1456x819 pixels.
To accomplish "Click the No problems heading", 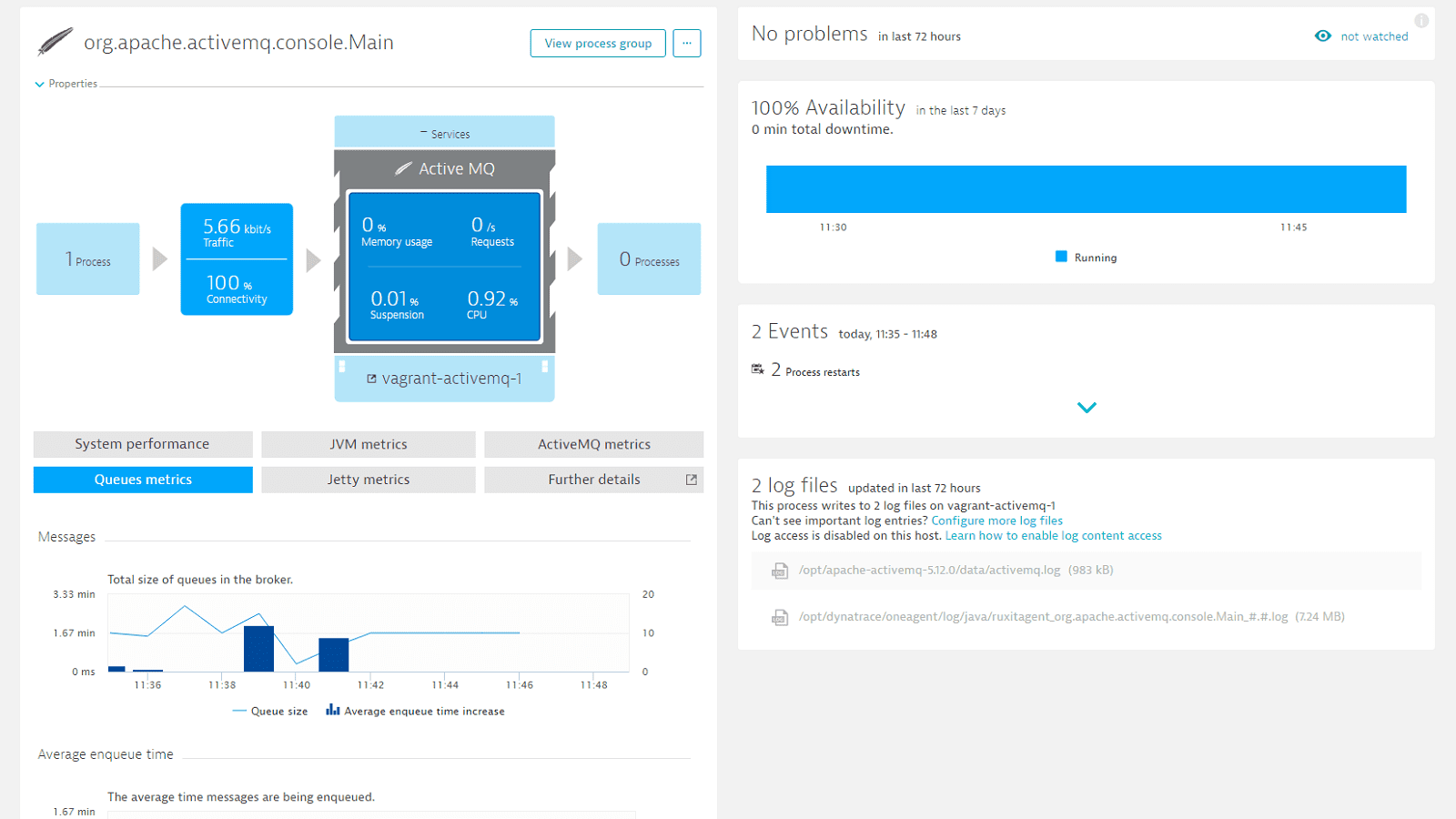I will pyautogui.click(x=810, y=34).
